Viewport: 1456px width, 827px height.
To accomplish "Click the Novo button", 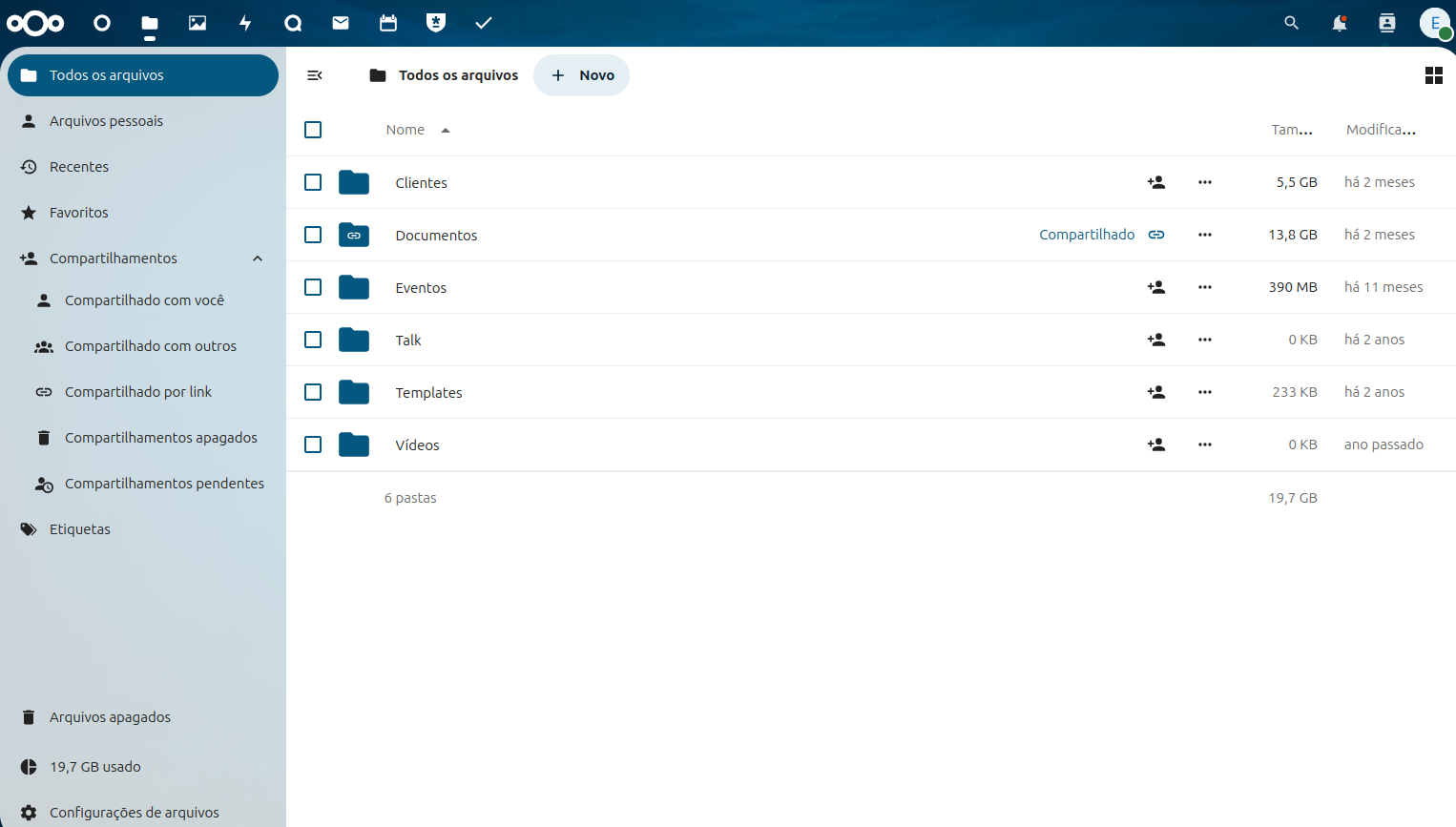I will click(582, 75).
